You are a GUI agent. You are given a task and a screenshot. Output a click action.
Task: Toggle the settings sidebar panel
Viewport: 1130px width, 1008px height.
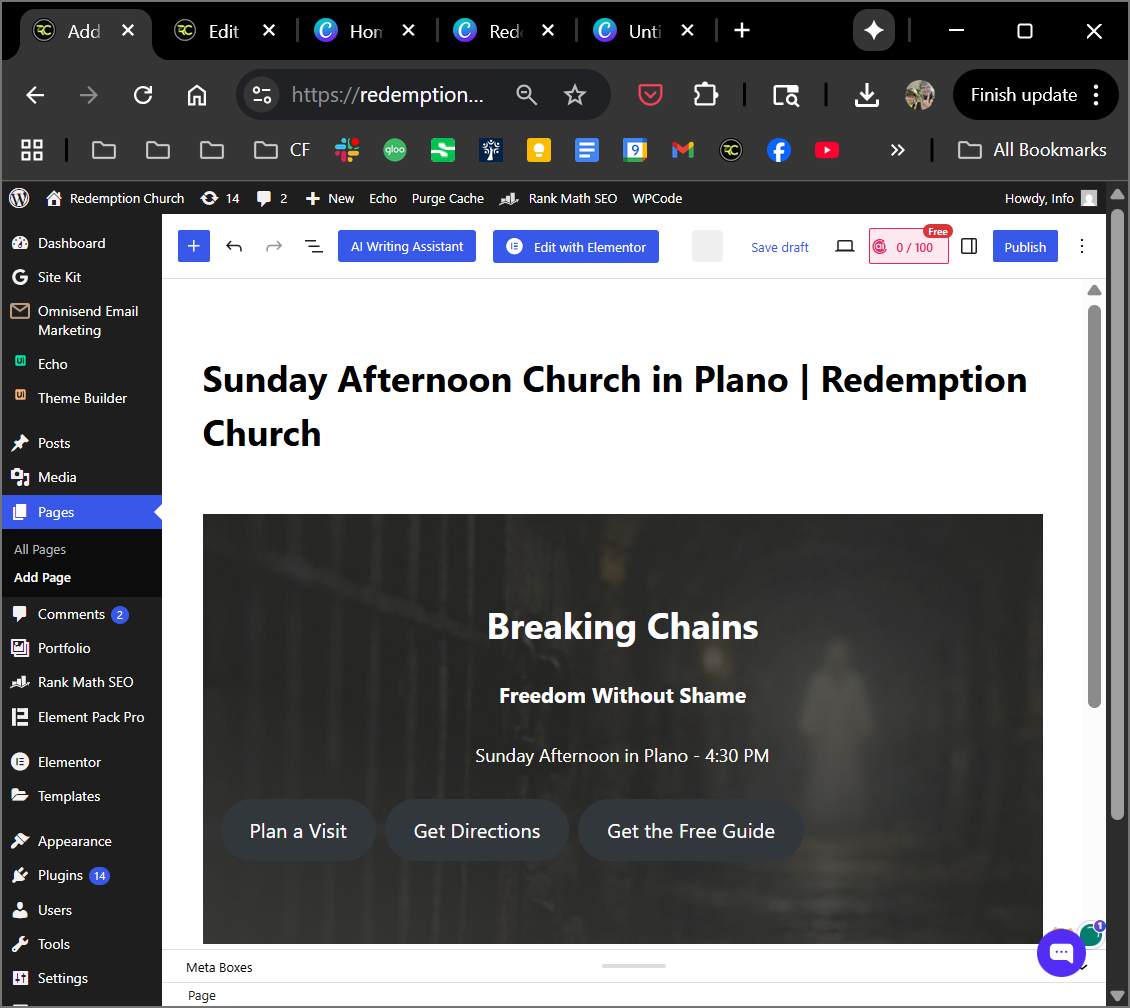click(968, 247)
